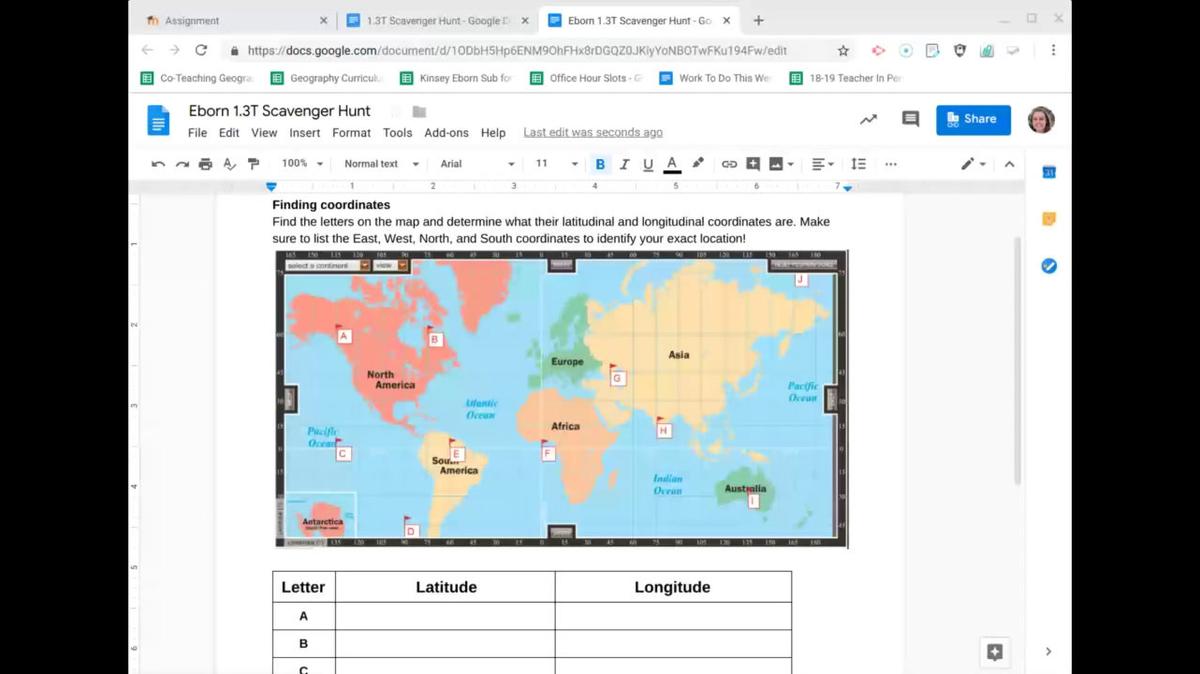Open Google Tasks side panel icon
Viewport: 1200px width, 674px height.
coord(1048,266)
